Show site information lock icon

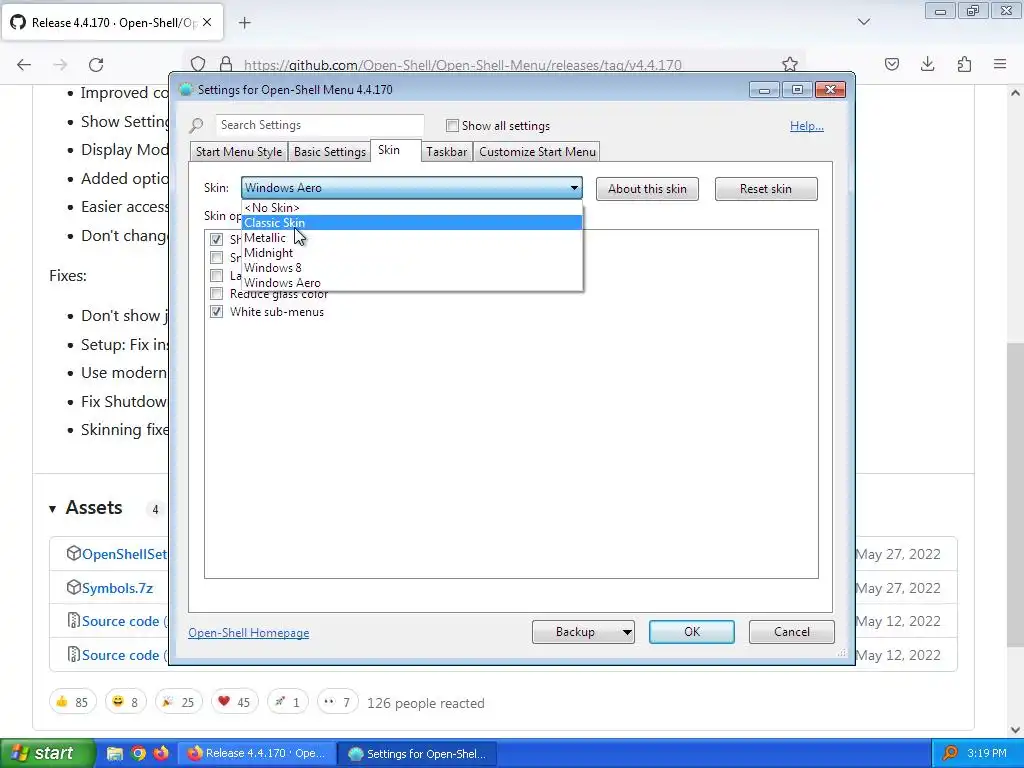[225, 64]
